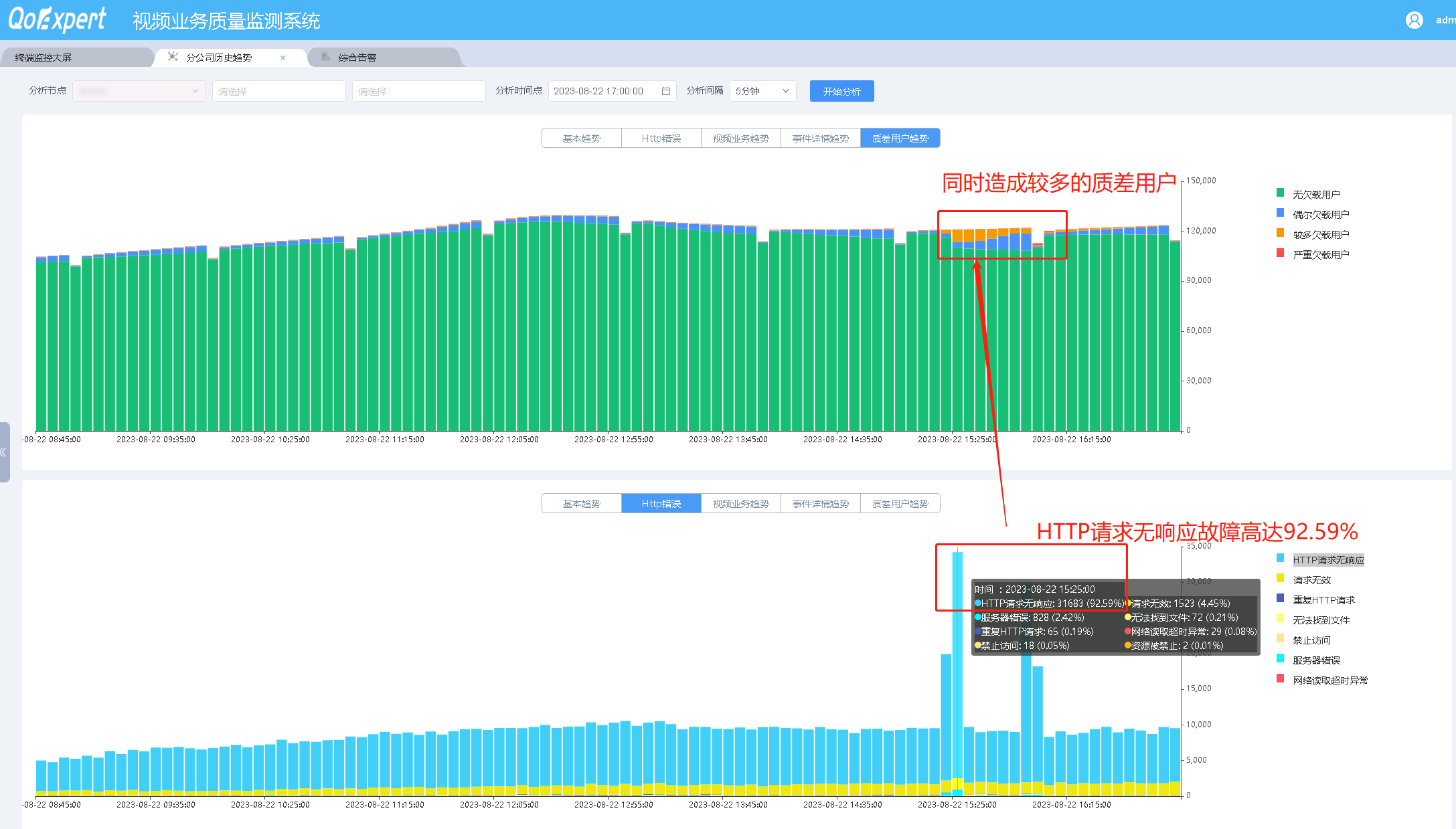
Task: Expand the collapsed left sidebar arrow
Action: point(4,452)
